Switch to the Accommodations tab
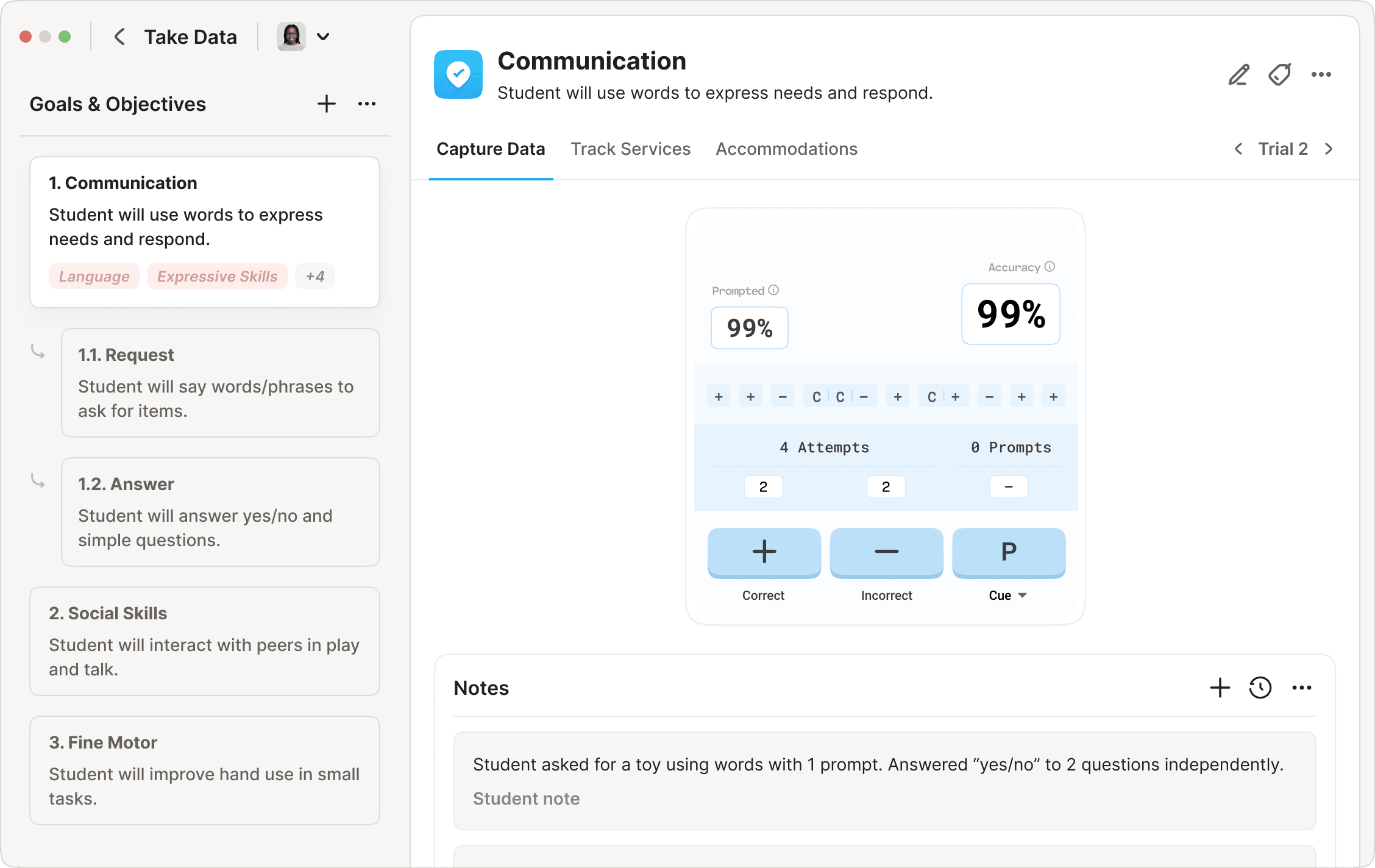The image size is (1375, 868). (x=787, y=149)
